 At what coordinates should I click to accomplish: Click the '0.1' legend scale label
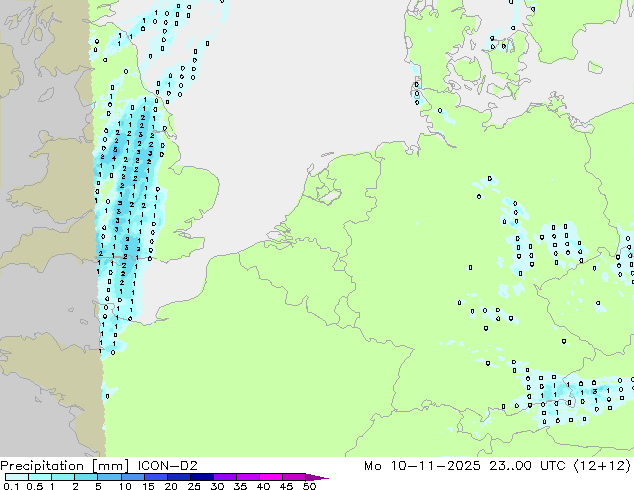click(x=11, y=486)
